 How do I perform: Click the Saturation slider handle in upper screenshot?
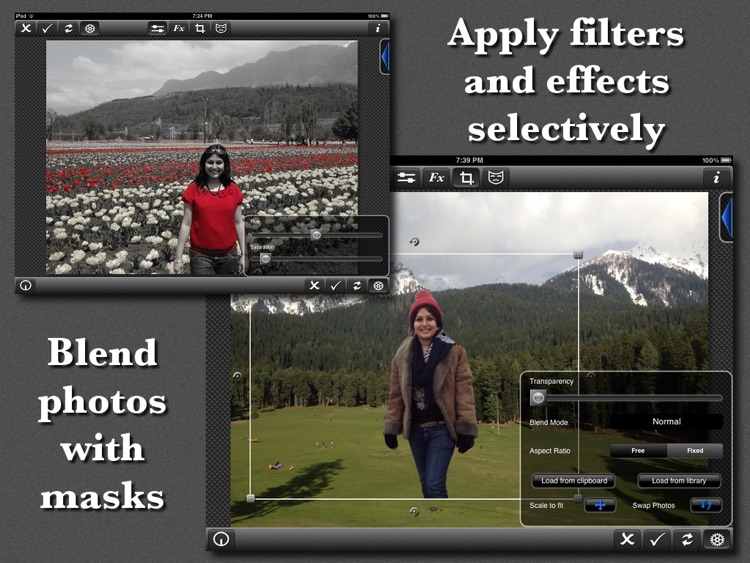265,259
